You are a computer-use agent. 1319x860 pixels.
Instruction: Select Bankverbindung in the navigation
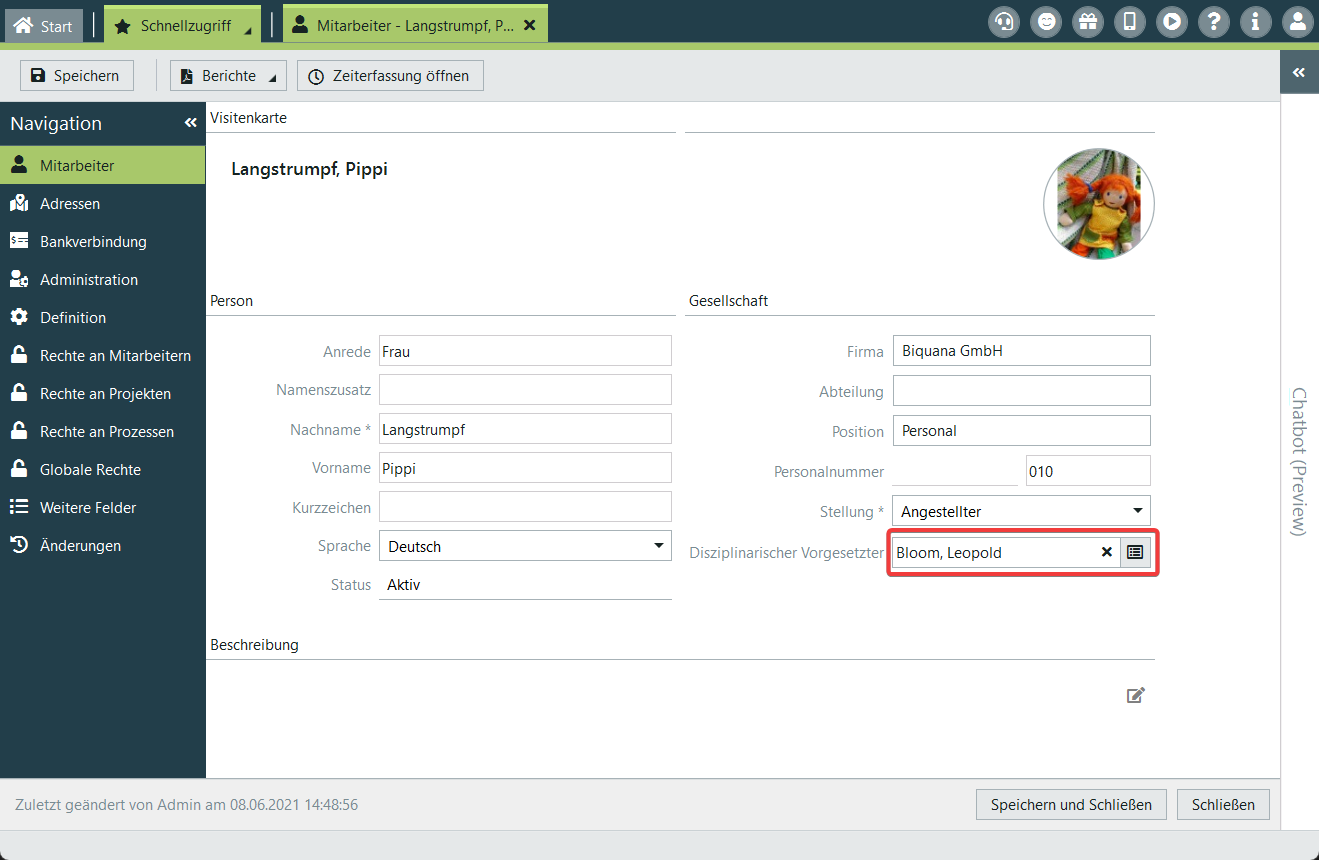pyautogui.click(x=93, y=242)
